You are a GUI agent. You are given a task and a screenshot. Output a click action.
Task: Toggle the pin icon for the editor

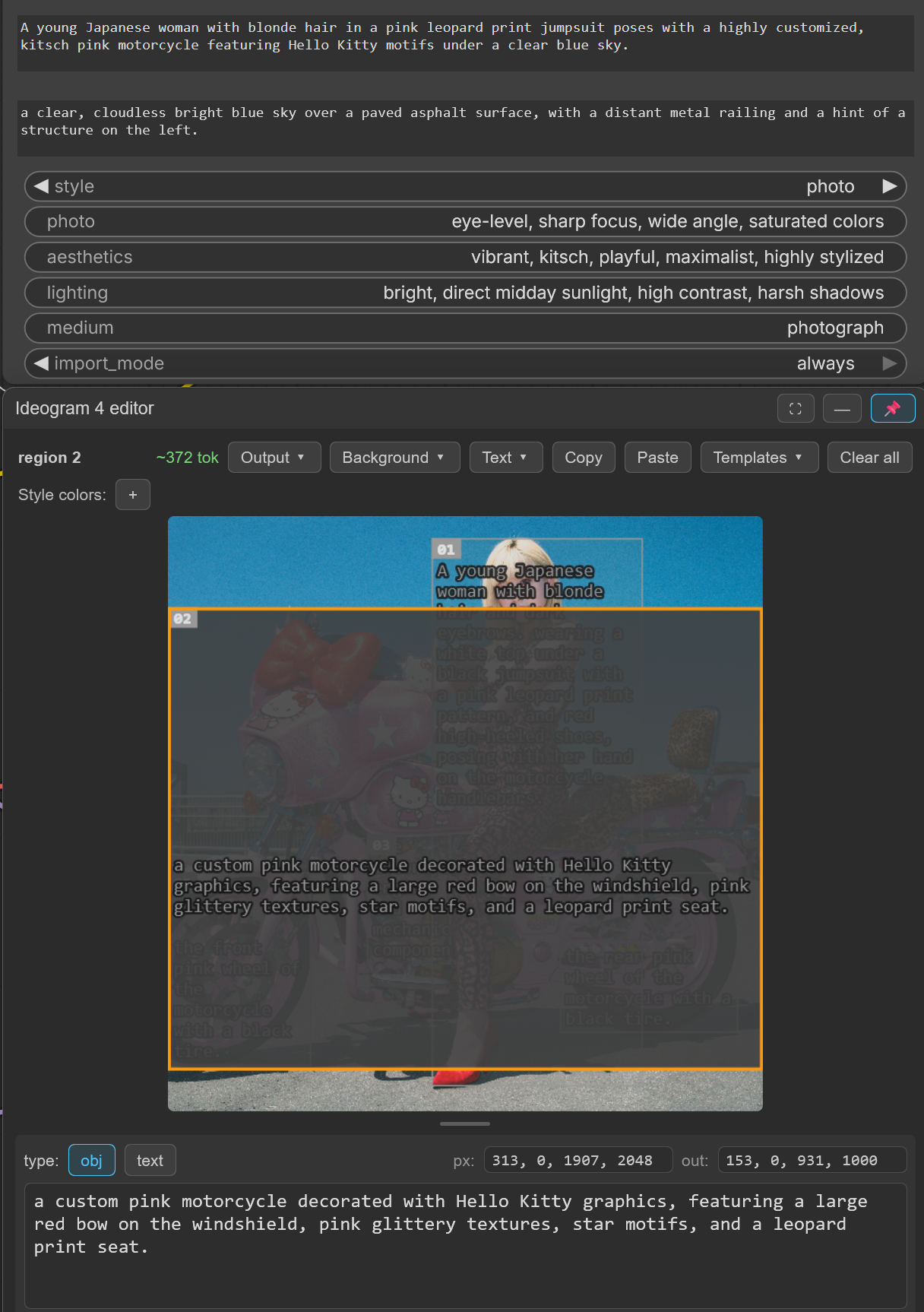(x=893, y=409)
